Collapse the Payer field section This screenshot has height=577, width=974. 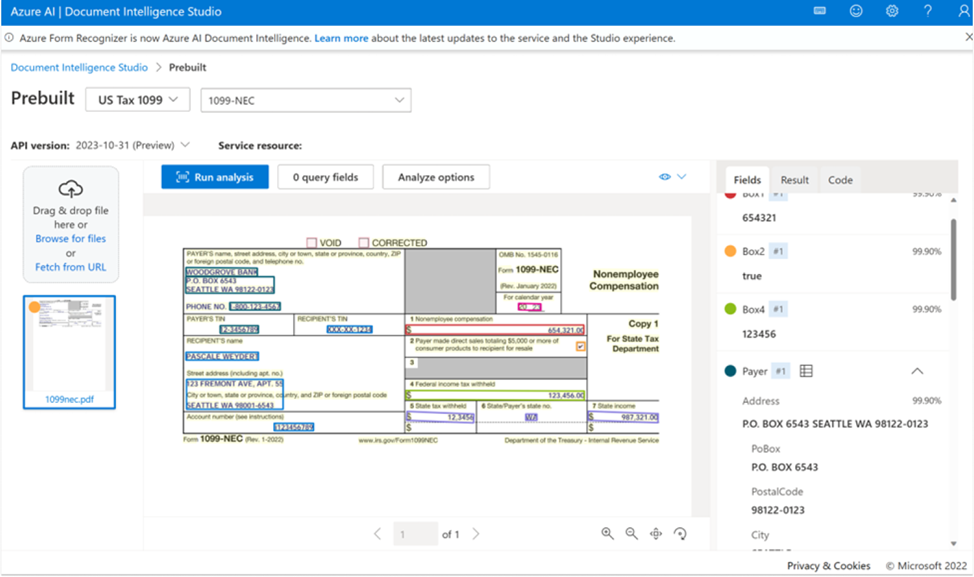[917, 371]
